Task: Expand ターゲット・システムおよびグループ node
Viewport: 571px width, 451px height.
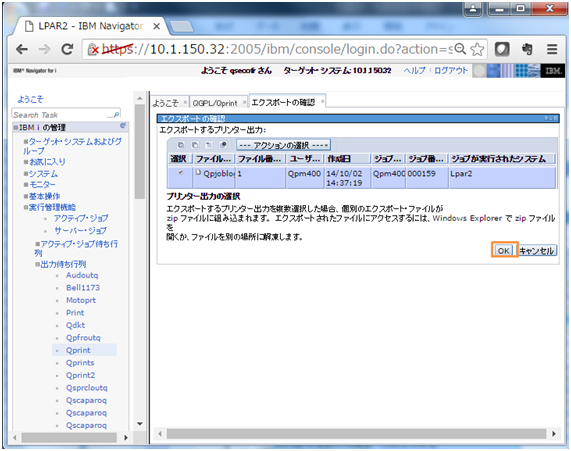Action: tap(26, 141)
